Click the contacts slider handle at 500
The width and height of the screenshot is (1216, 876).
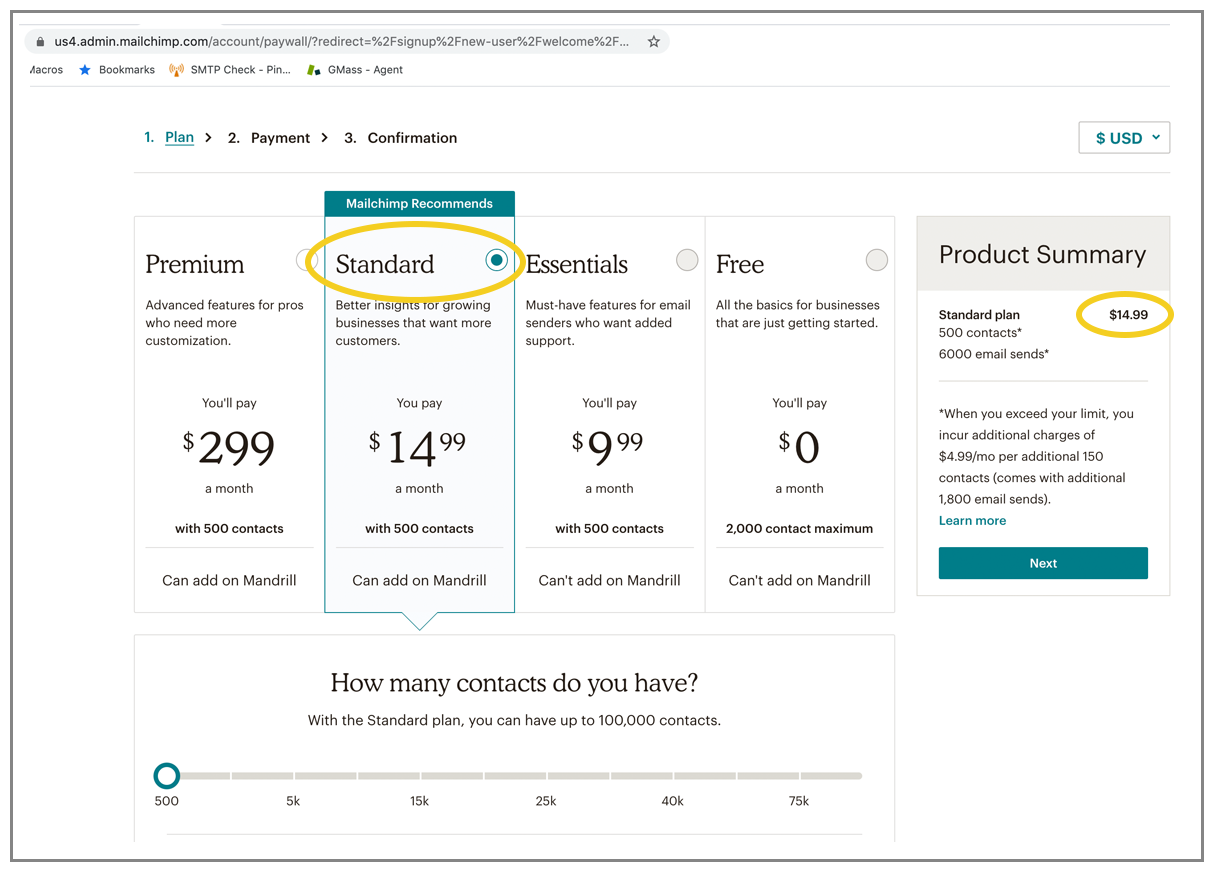pos(167,775)
